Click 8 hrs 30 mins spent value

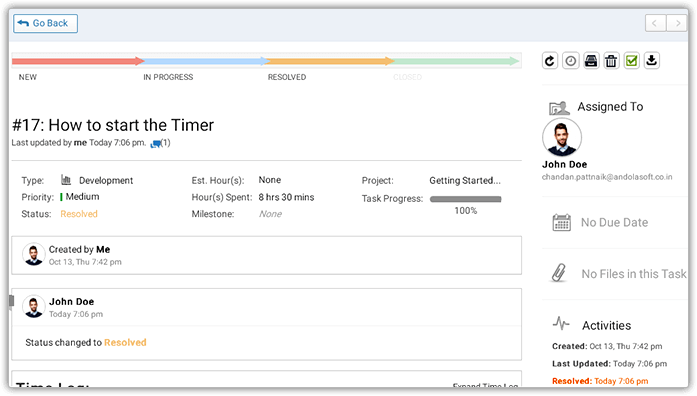pos(286,197)
